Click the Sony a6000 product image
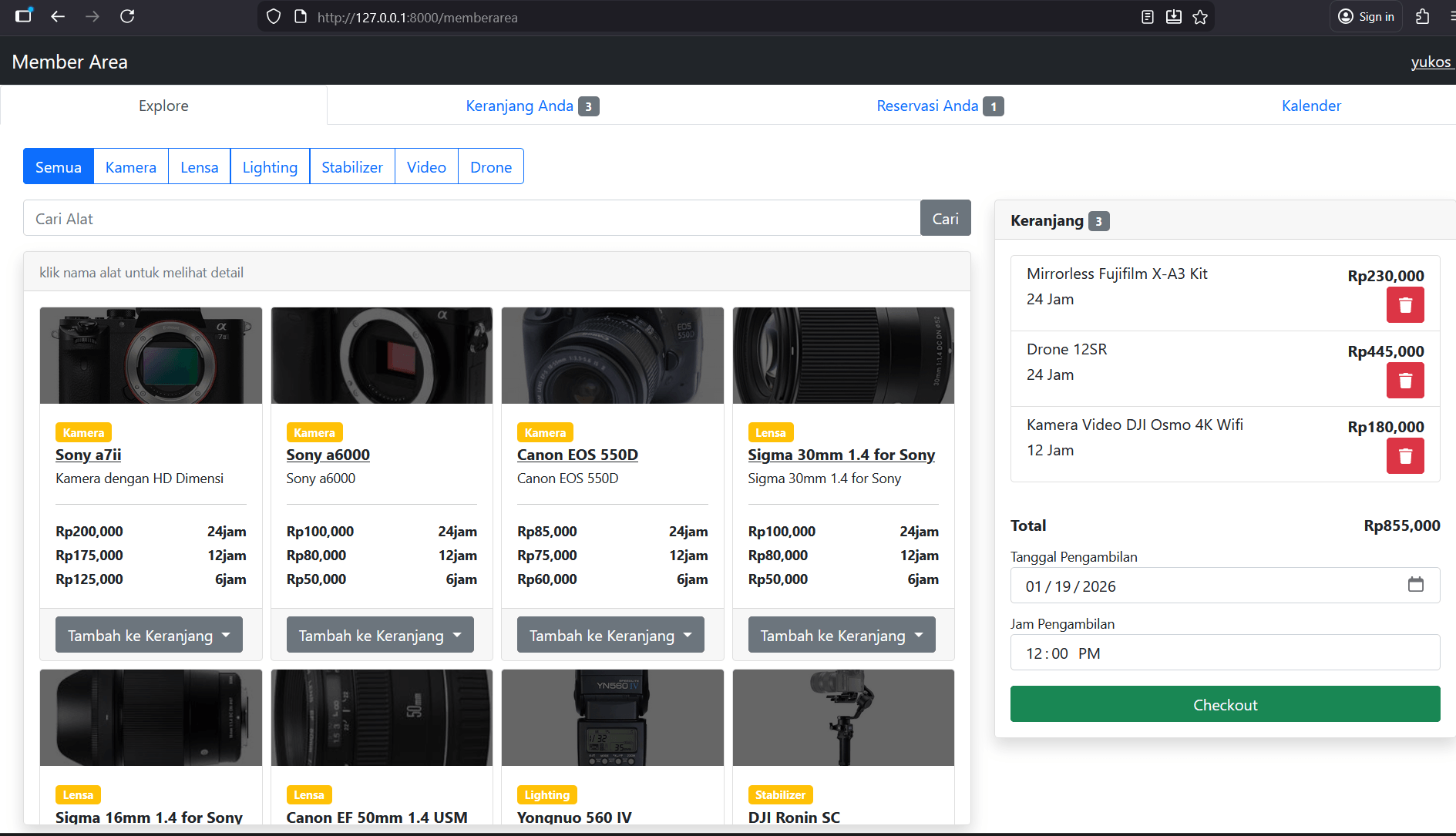 382,355
